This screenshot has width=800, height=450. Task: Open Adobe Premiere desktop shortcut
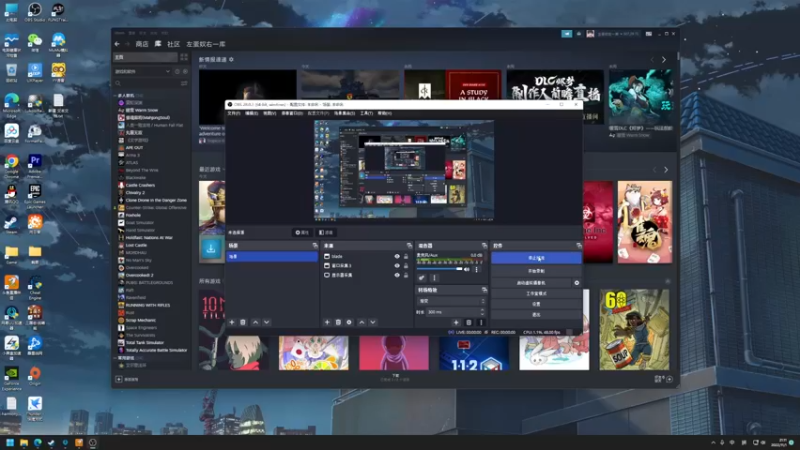(35, 165)
